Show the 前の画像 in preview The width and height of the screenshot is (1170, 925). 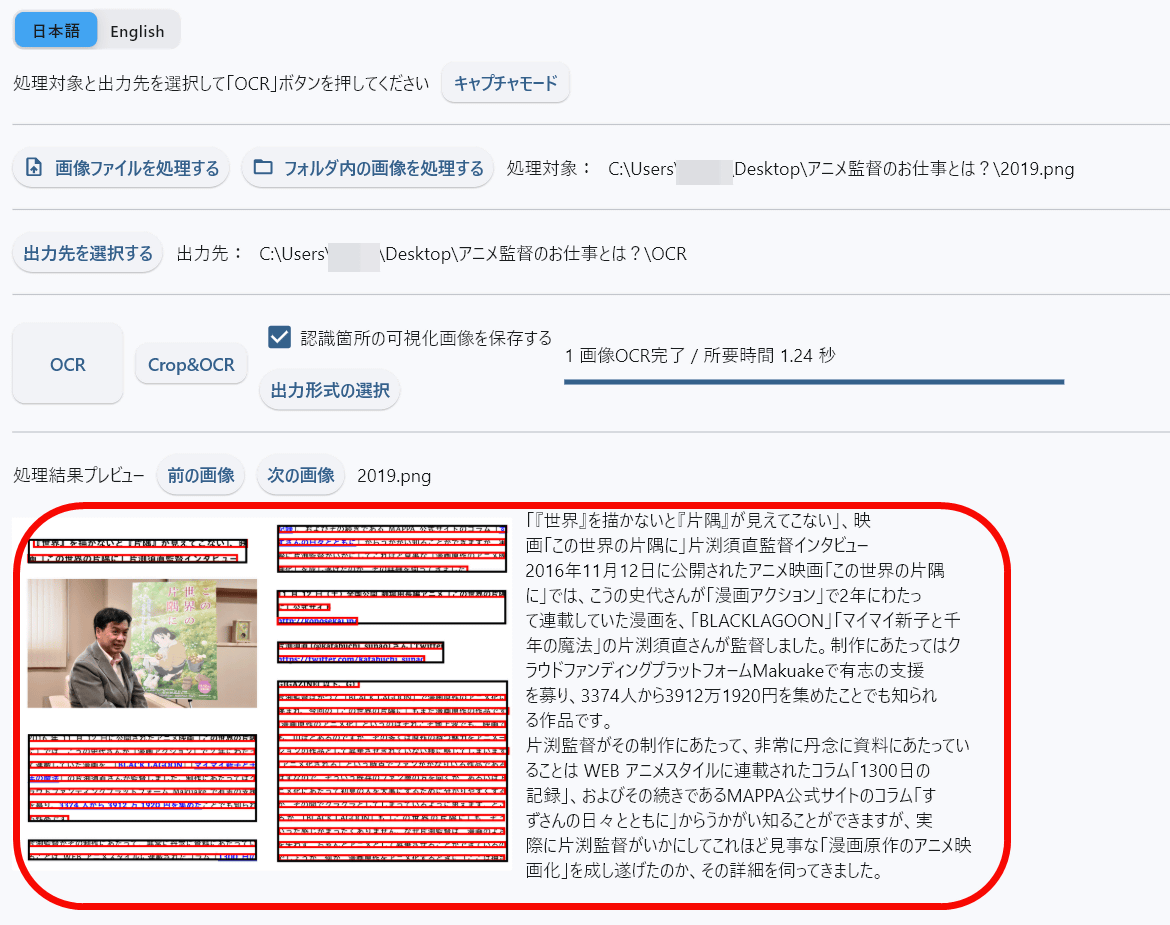coord(201,475)
